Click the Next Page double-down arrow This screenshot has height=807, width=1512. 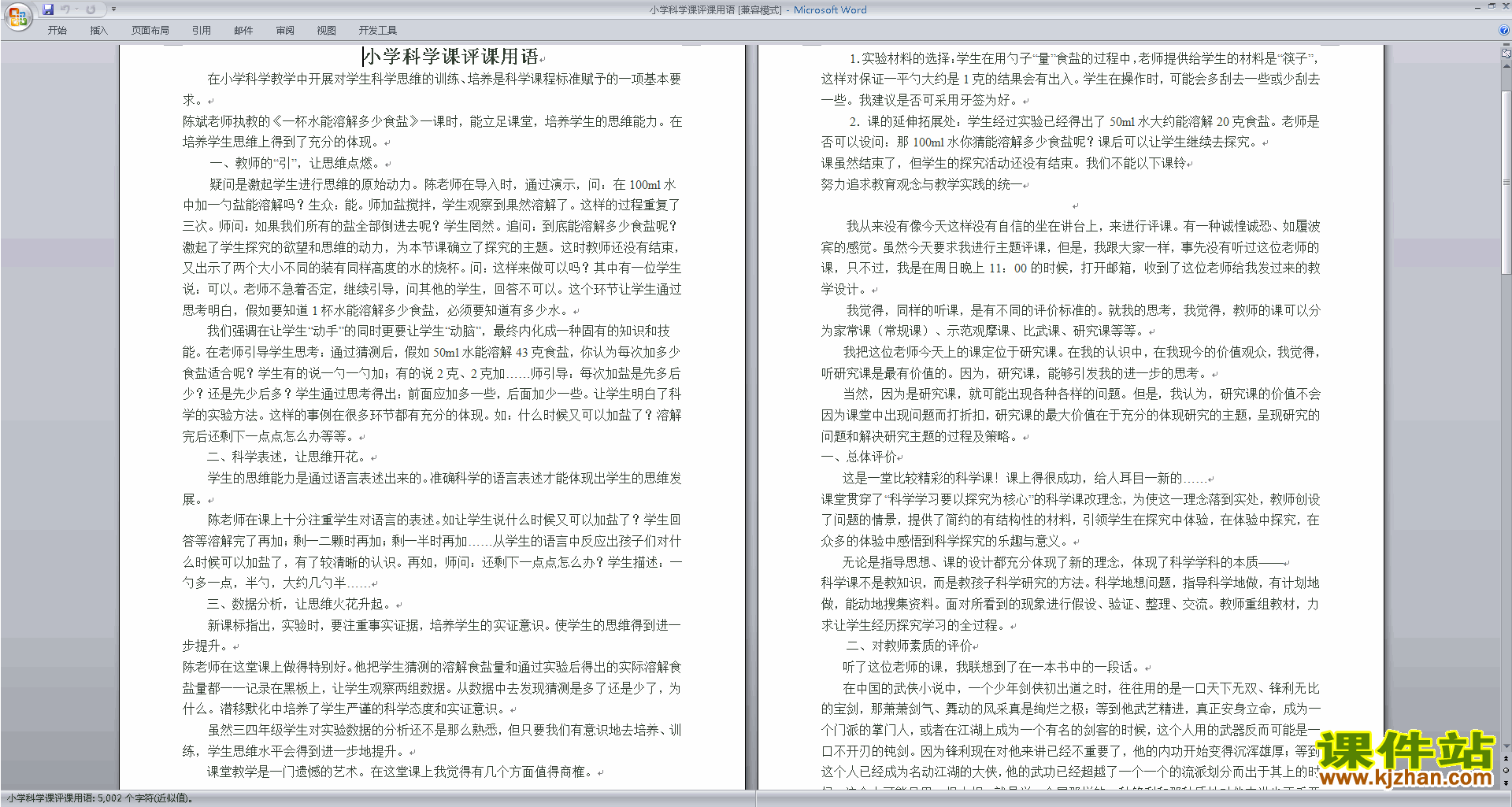(x=1506, y=783)
